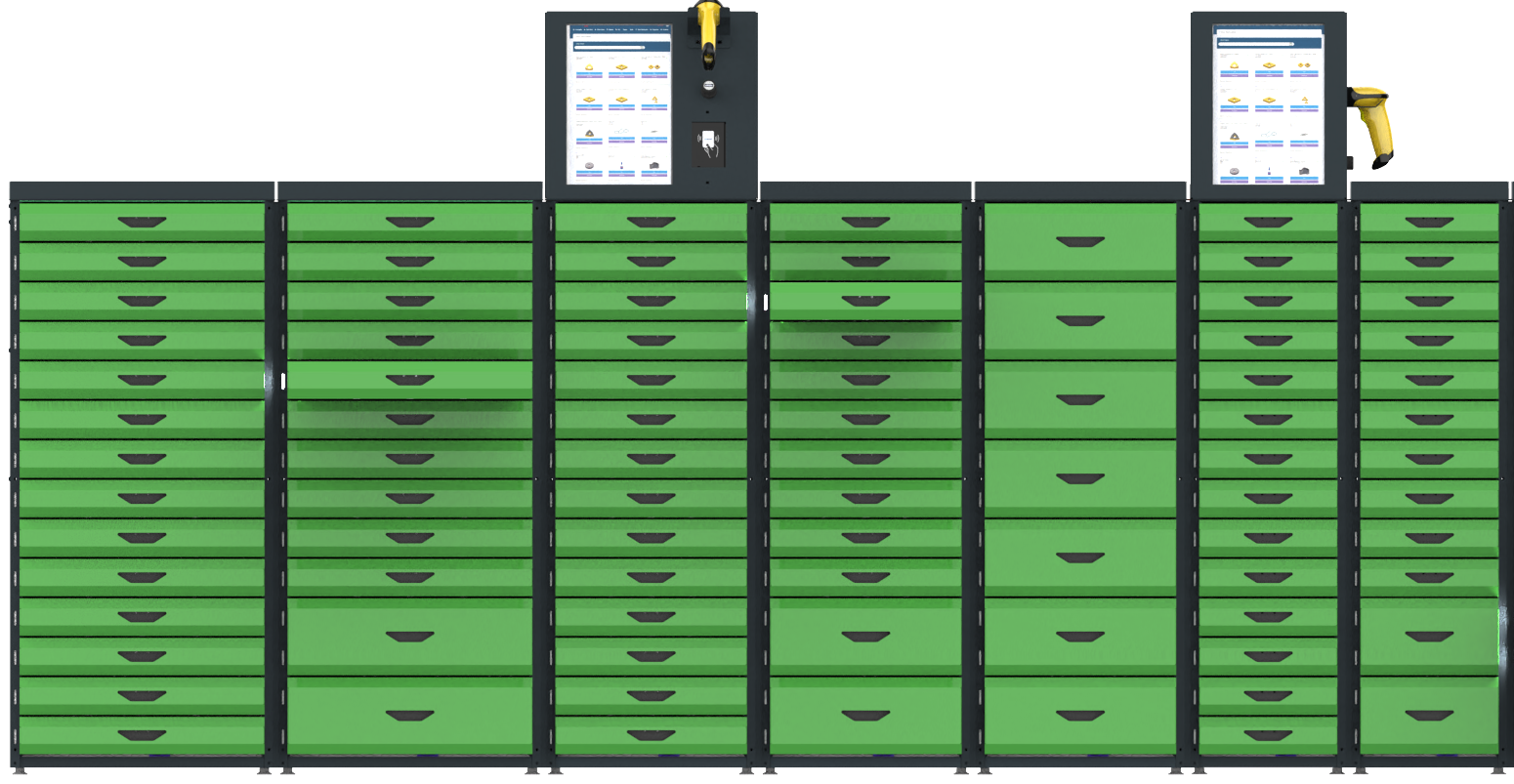The width and height of the screenshot is (1514, 784).
Task: Tap the RFID card reader on left terminal
Action: click(x=708, y=142)
